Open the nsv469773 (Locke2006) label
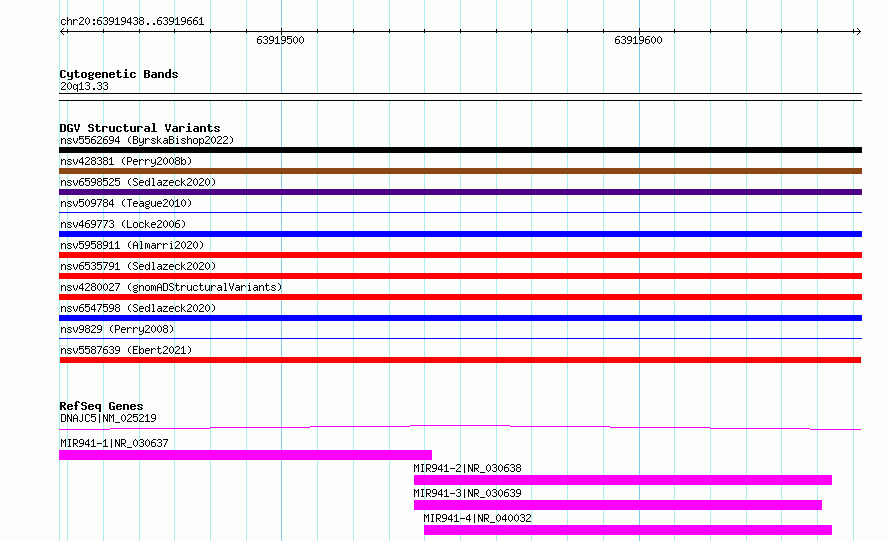Viewport: 890px width, 541px height. (x=123, y=224)
